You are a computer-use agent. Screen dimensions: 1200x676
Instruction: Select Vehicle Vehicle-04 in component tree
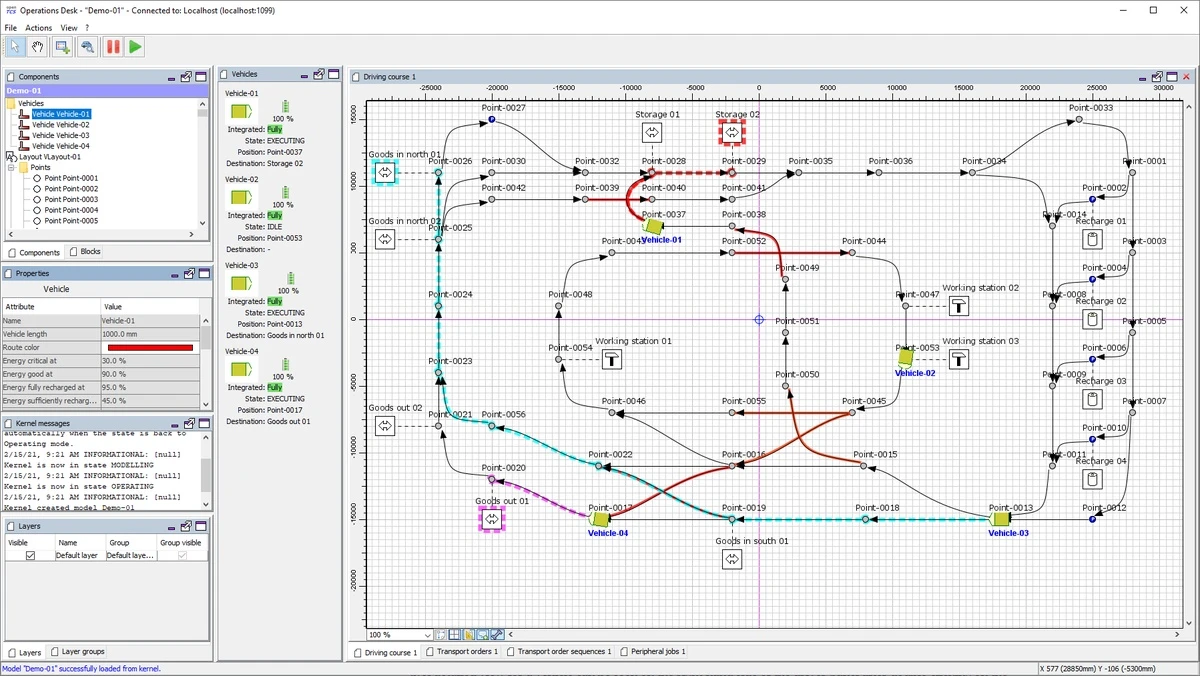pos(61,146)
